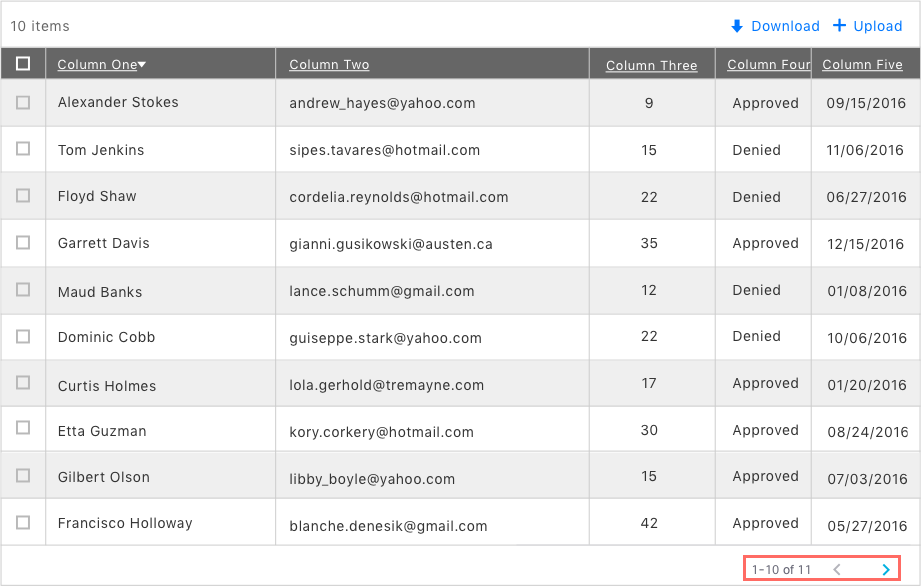Check the row for Tom Jenkins

point(23,149)
